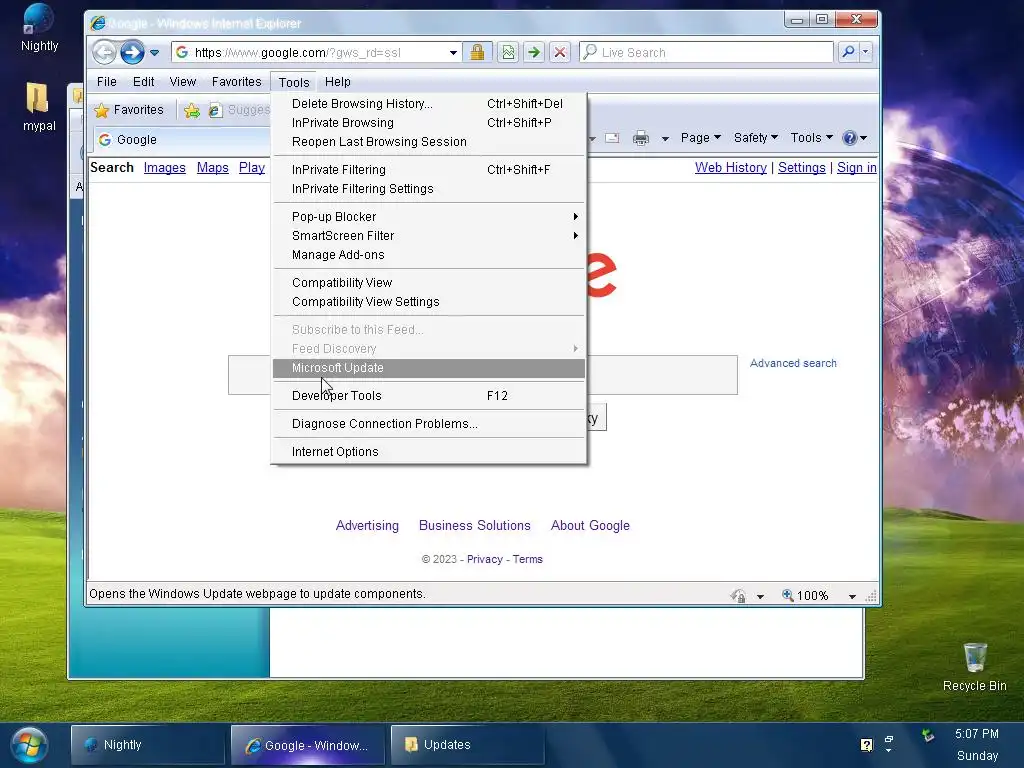Open the search provider dropdown arrow

coord(866,52)
